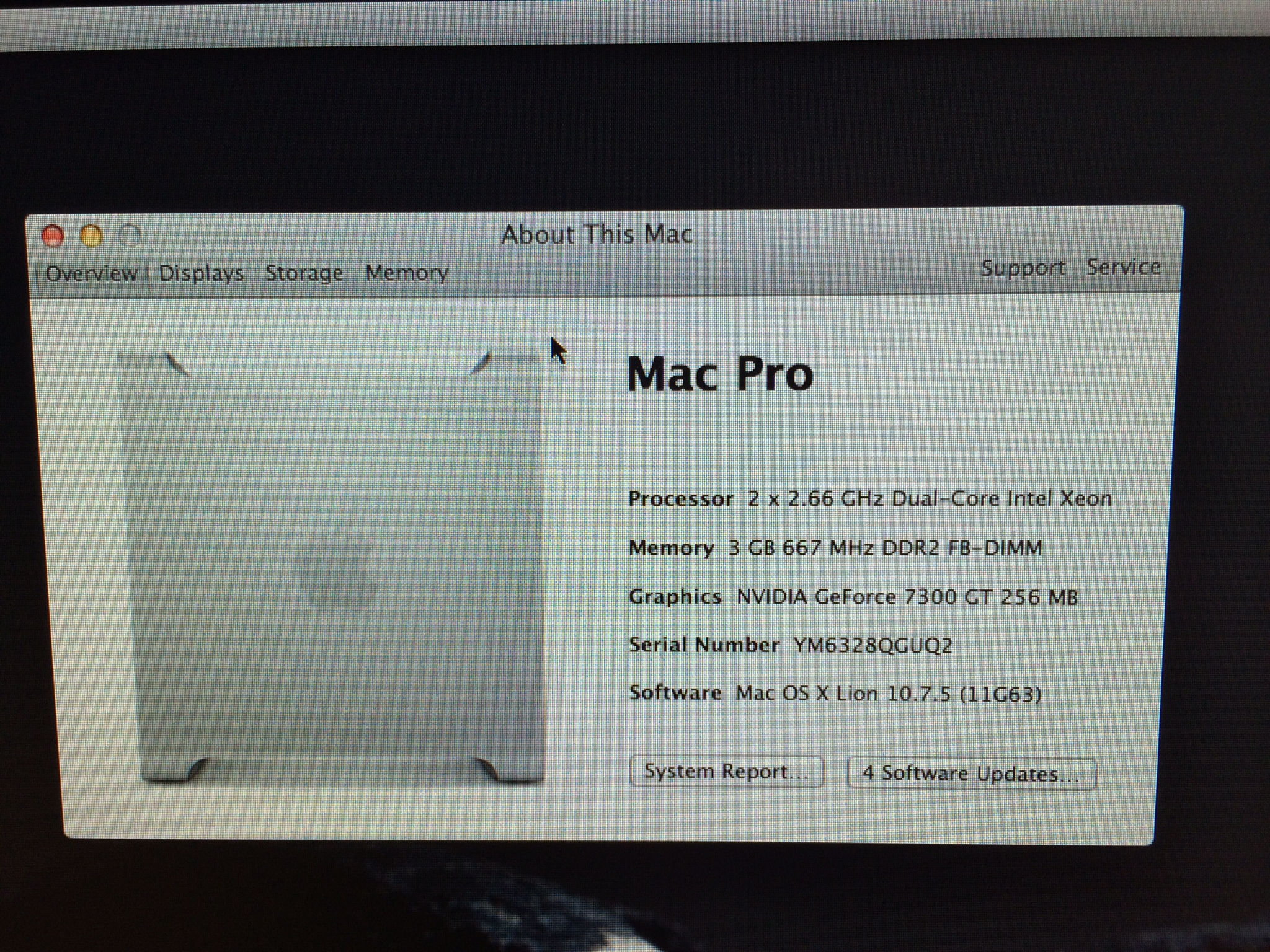Close the About This Mac window
1270x952 pixels.
pos(53,236)
